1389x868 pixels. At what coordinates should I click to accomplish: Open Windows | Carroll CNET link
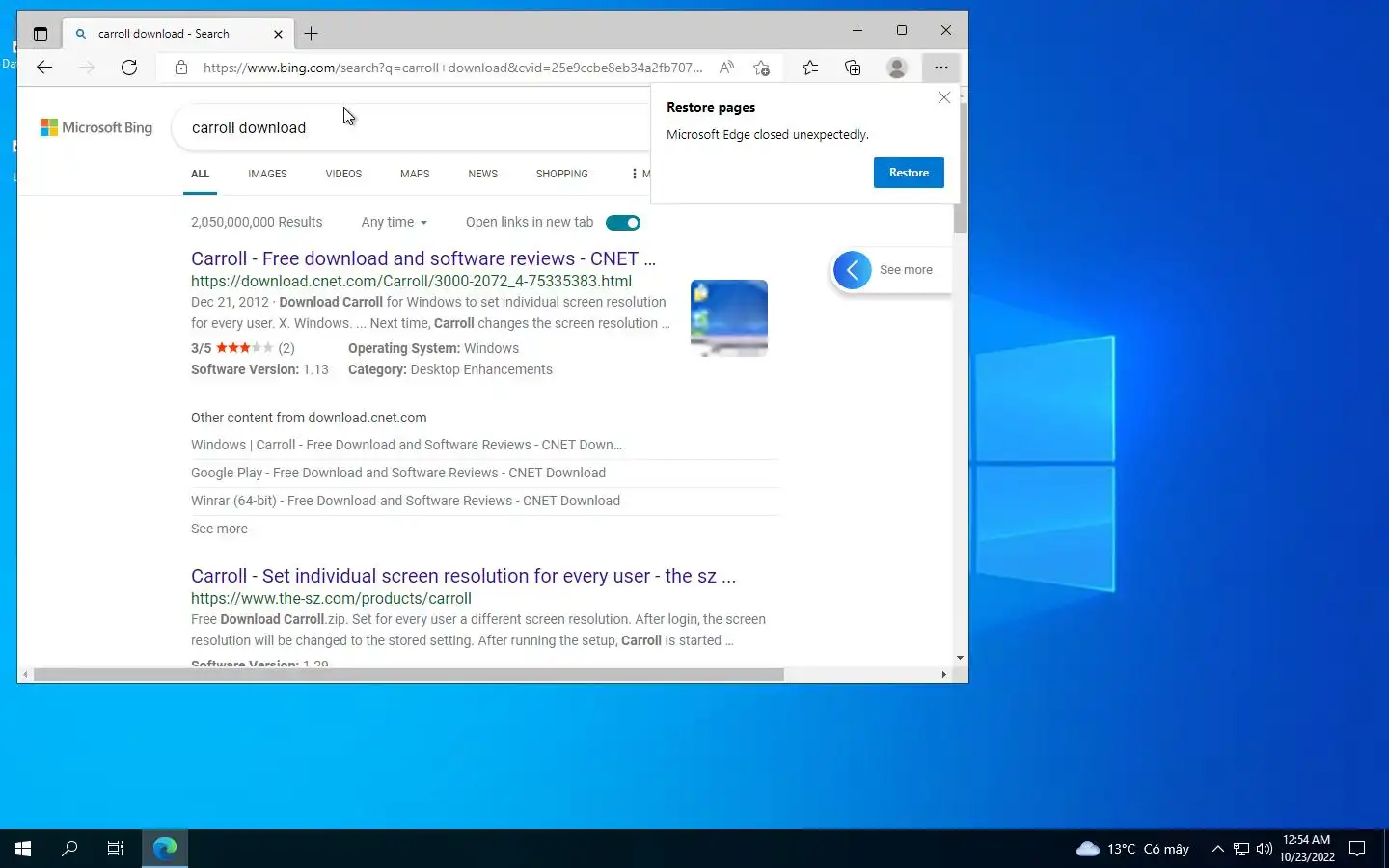[x=406, y=445]
